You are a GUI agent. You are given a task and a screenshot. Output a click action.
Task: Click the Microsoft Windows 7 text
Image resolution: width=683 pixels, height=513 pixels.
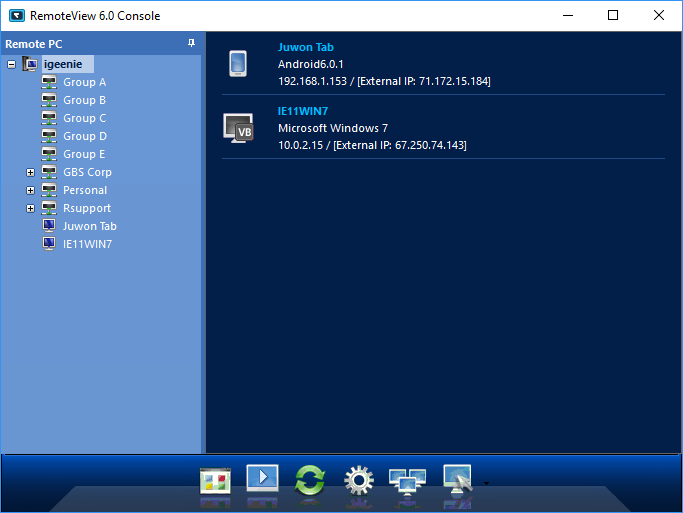(x=333, y=128)
